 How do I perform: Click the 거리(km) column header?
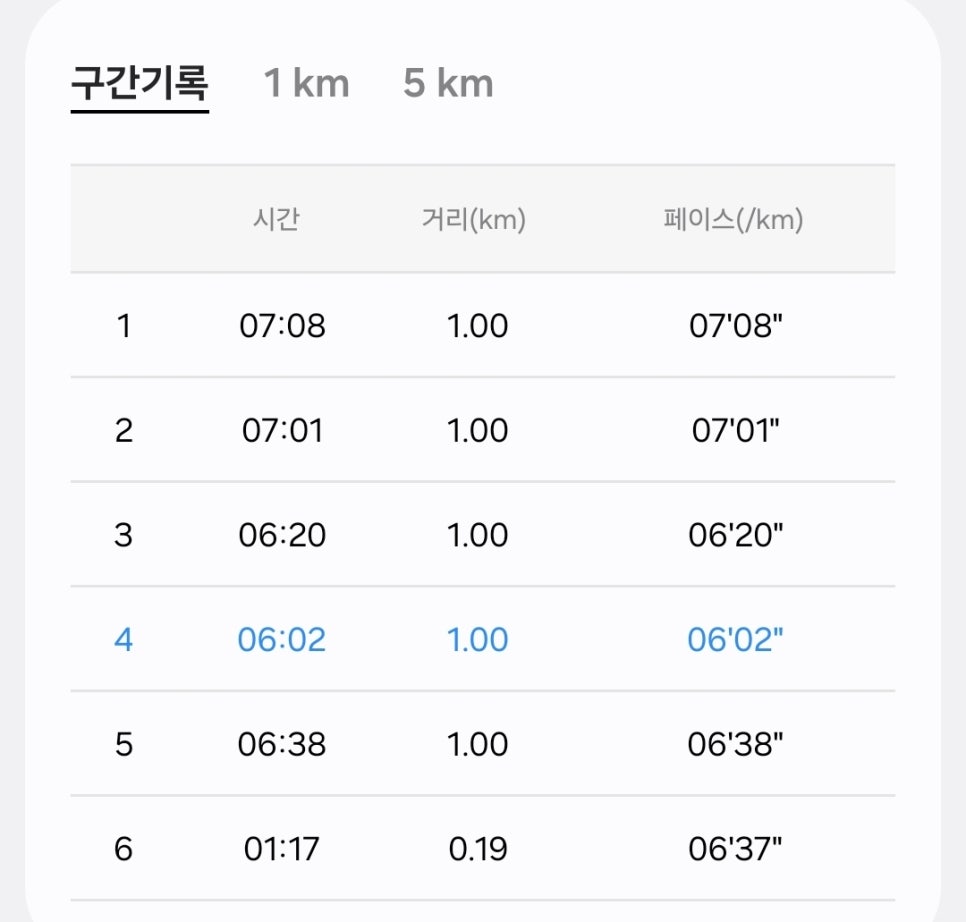click(x=474, y=219)
